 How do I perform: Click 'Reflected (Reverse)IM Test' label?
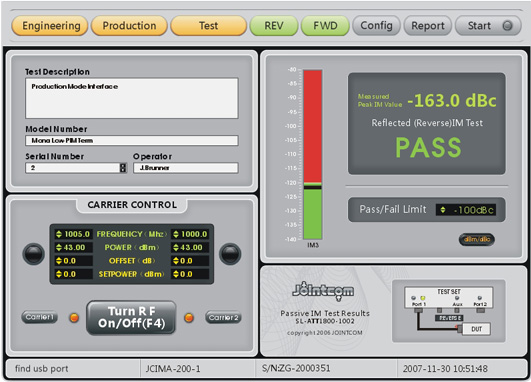[427, 123]
